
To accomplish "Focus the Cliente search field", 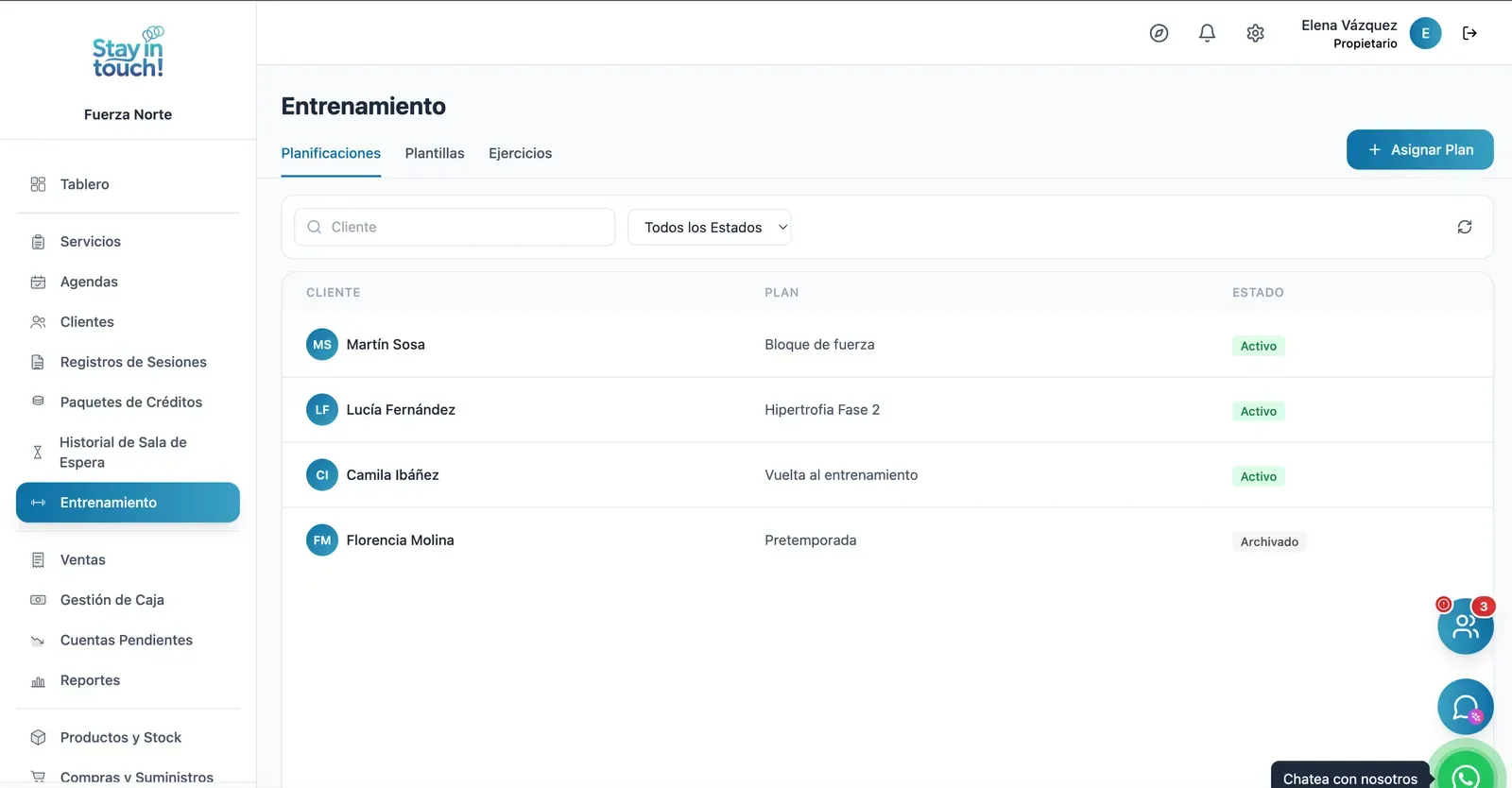I will click(x=455, y=227).
